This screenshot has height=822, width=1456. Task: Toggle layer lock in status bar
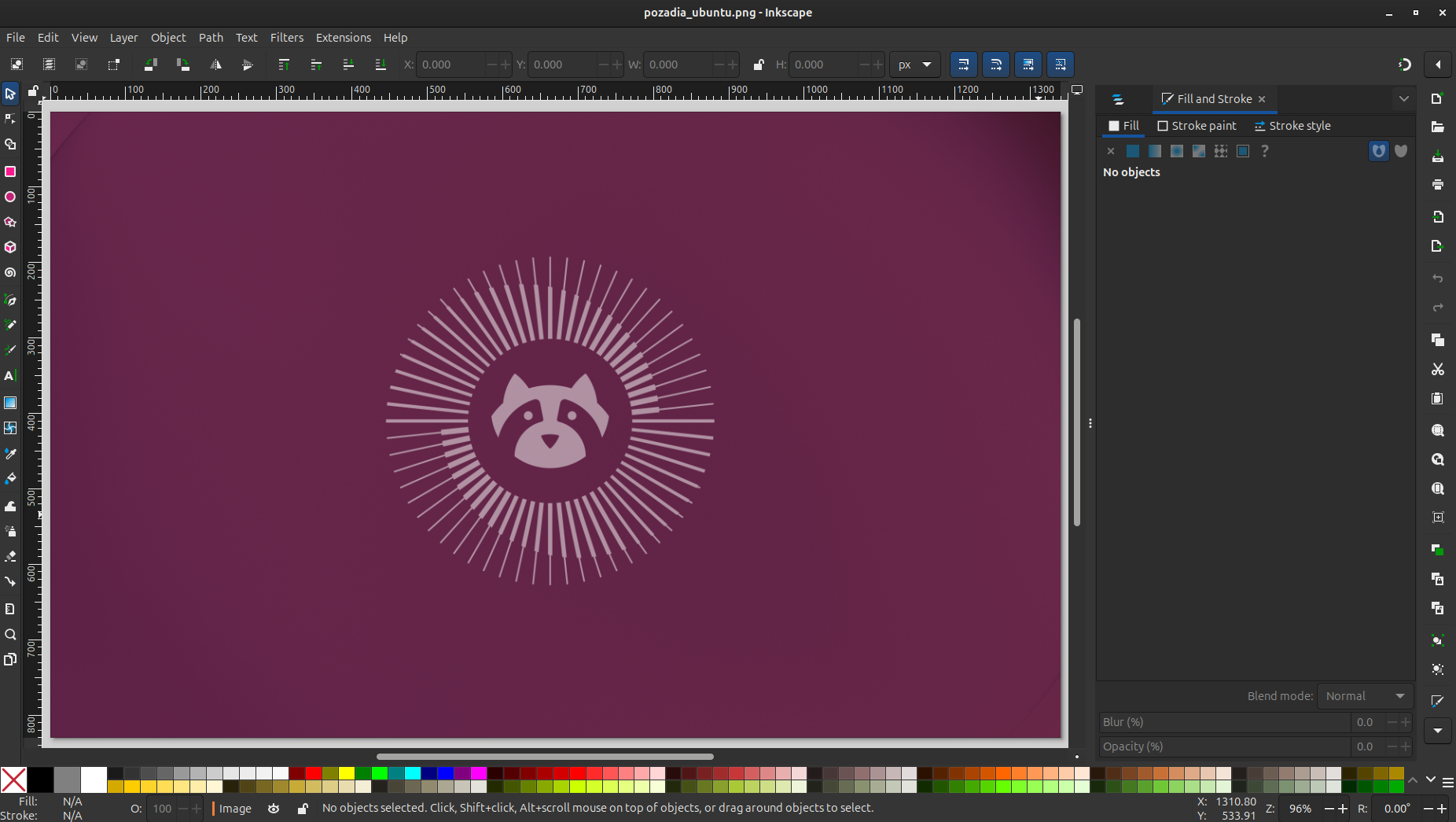point(303,809)
